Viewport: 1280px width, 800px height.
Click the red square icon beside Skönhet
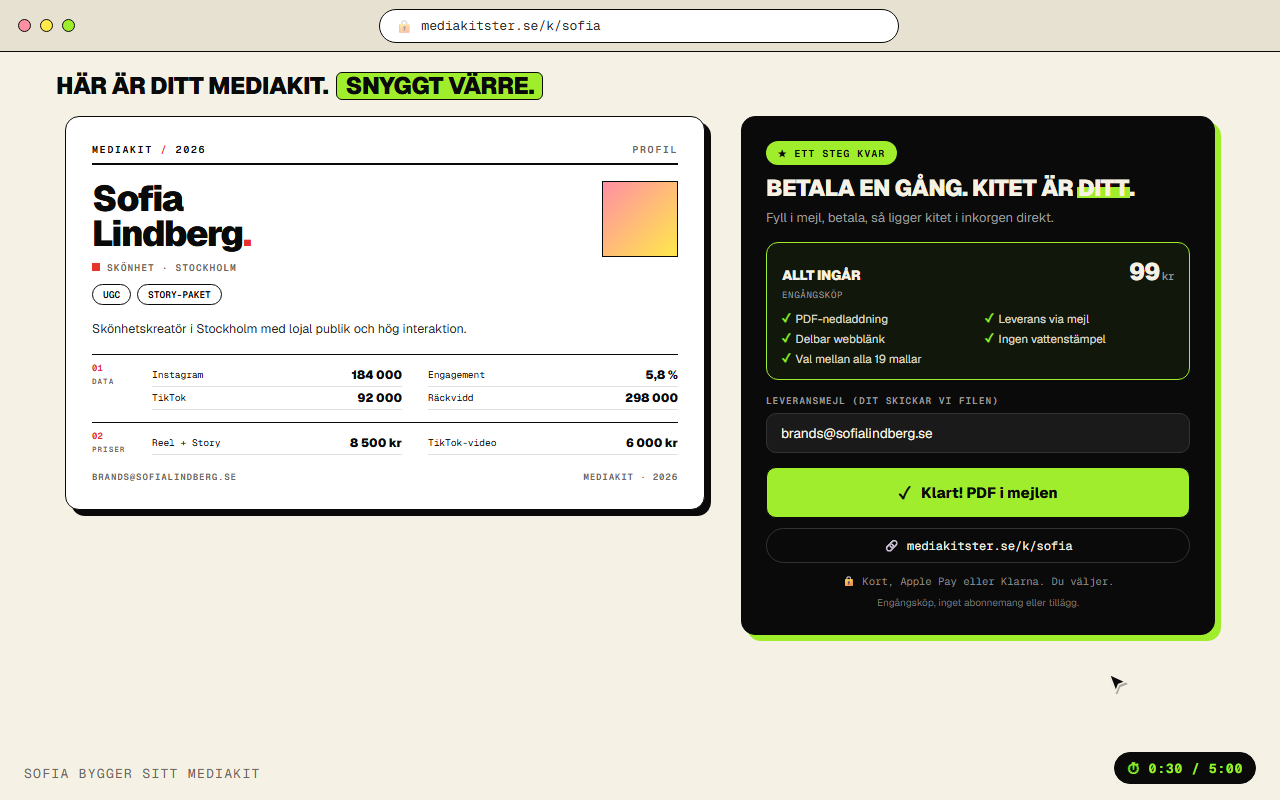coord(96,268)
